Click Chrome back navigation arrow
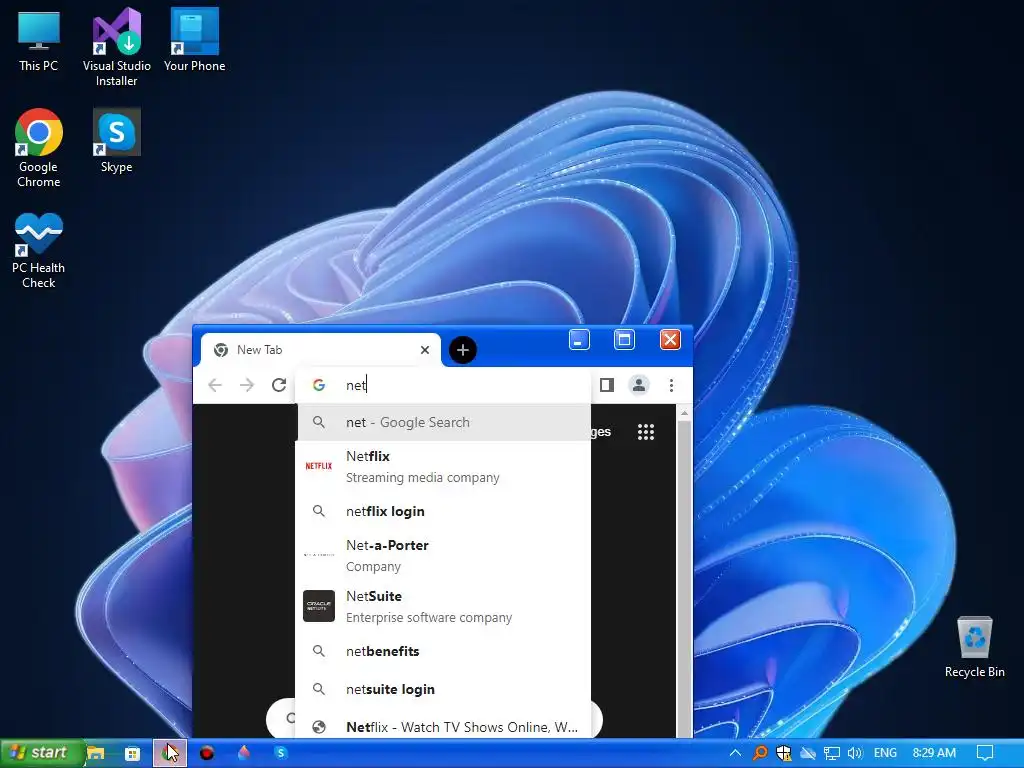 click(x=215, y=385)
